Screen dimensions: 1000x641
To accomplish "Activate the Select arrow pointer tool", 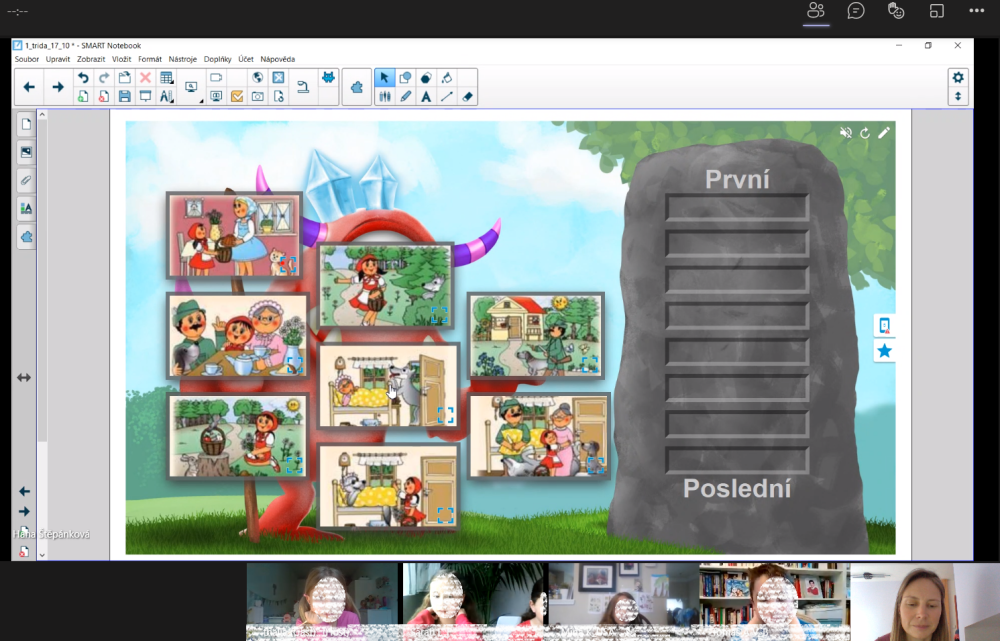I will click(385, 78).
